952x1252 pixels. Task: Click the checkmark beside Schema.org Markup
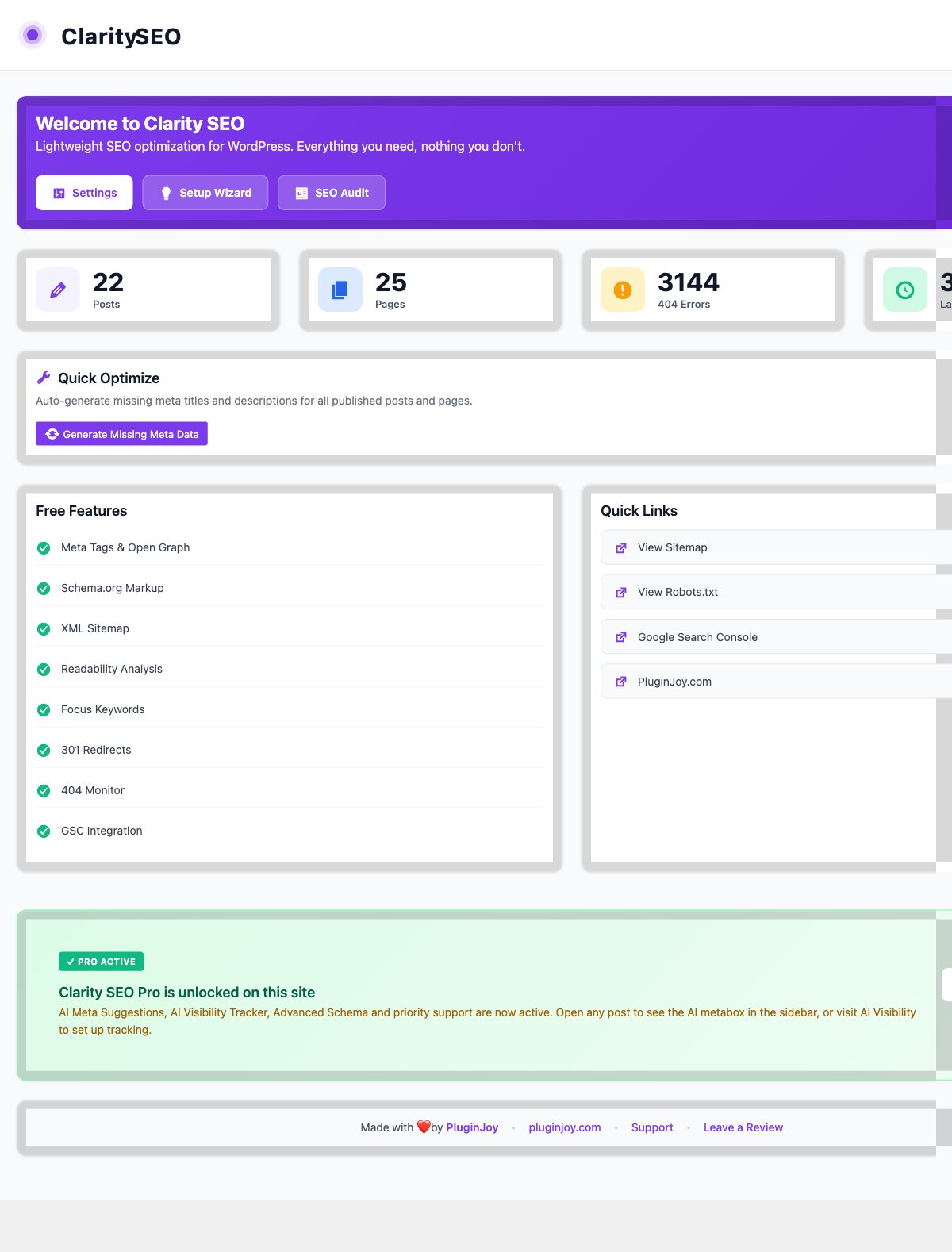pos(44,589)
